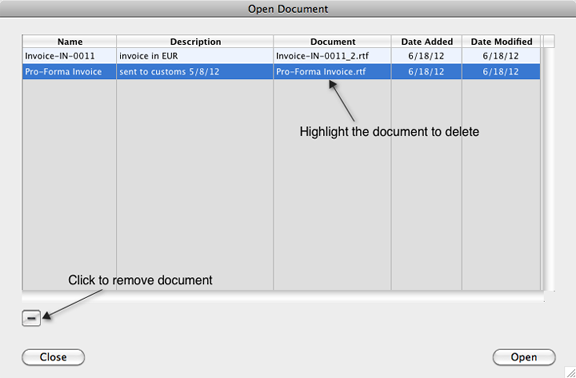
Task: Sort by the Description column header
Action: pos(195,42)
